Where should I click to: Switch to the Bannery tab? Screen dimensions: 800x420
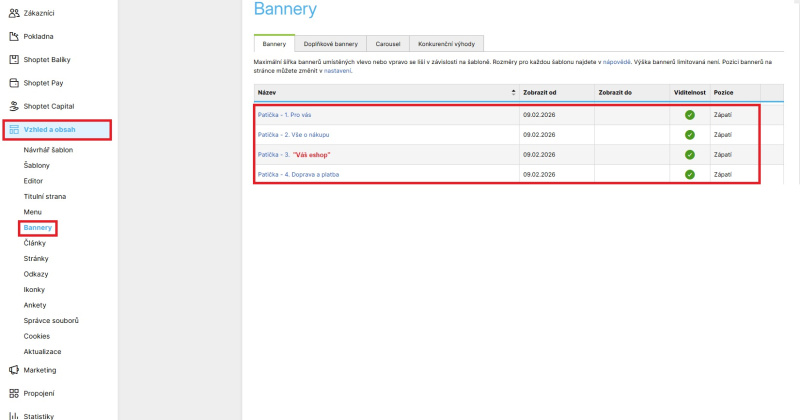[x=274, y=44]
